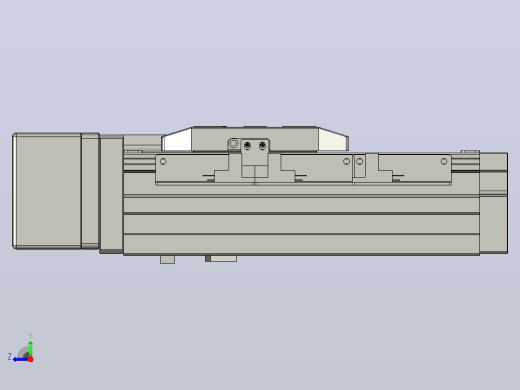Click the blue Z axis arrow of the triad

tap(21, 359)
